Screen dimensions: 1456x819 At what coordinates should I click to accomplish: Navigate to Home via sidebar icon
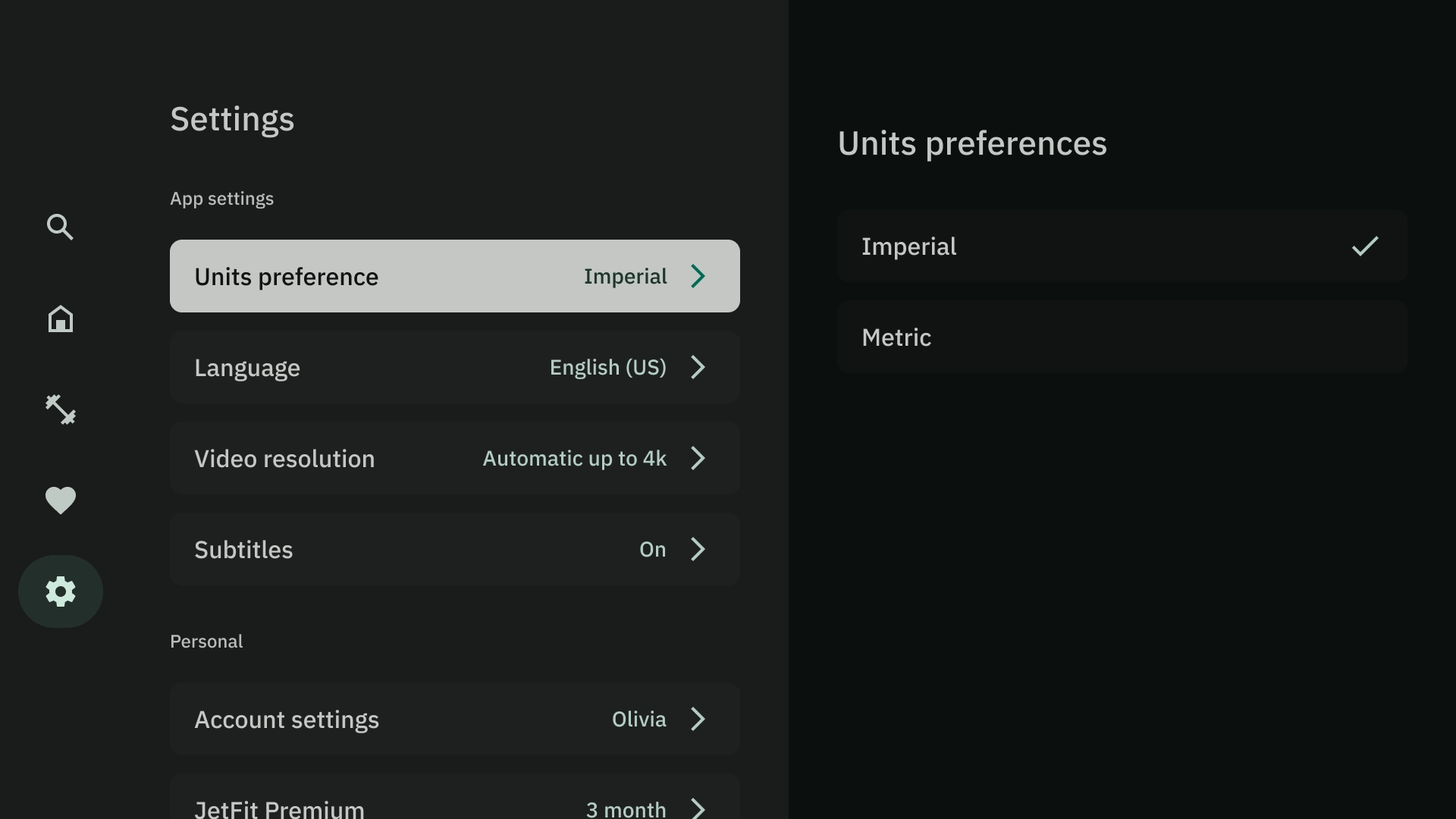(x=60, y=318)
